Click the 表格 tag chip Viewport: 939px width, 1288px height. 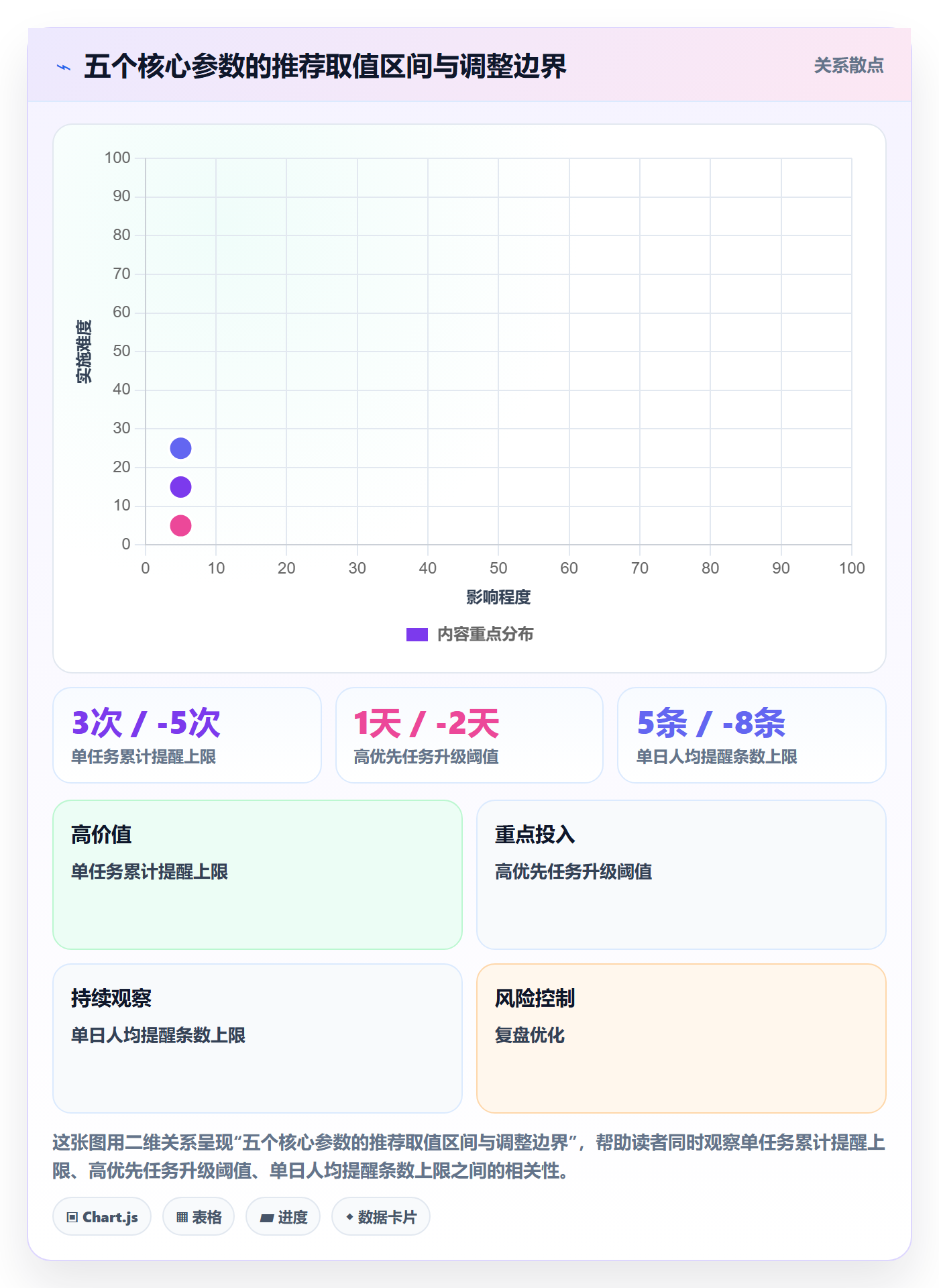point(199,1217)
